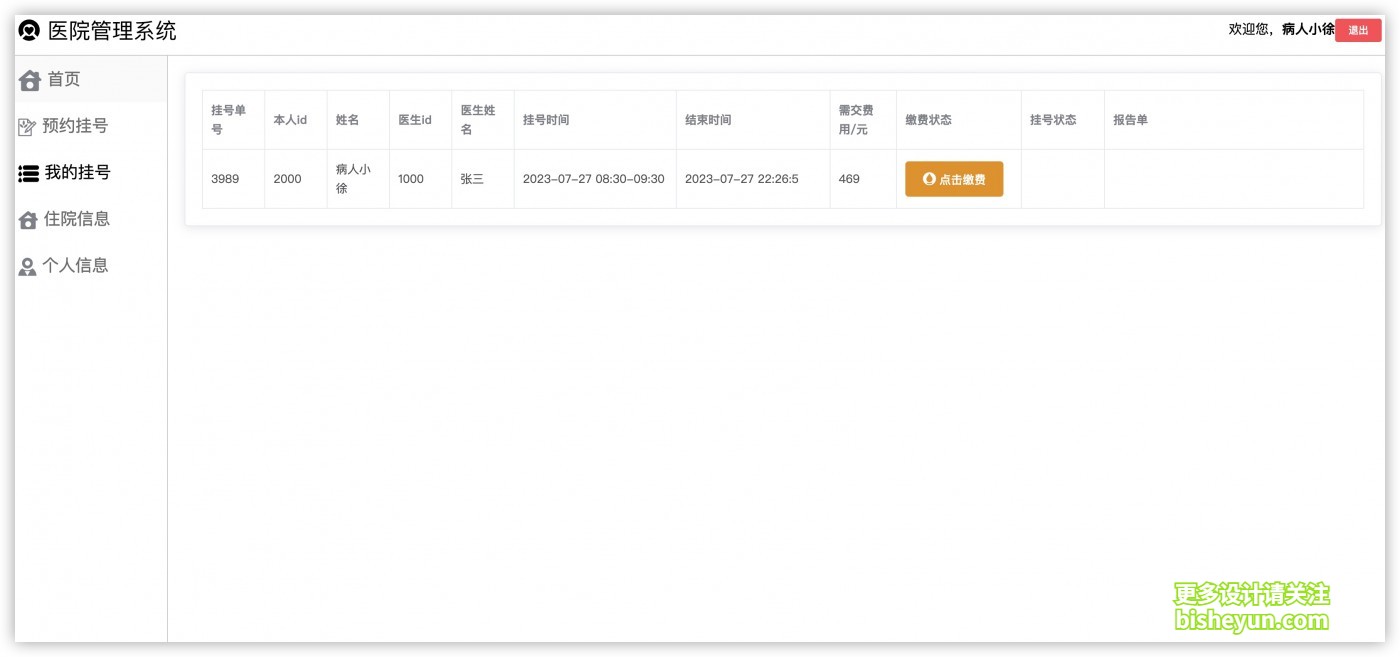Click the orange 点击缴费 button
This screenshot has width=1400, height=657.
point(954,179)
